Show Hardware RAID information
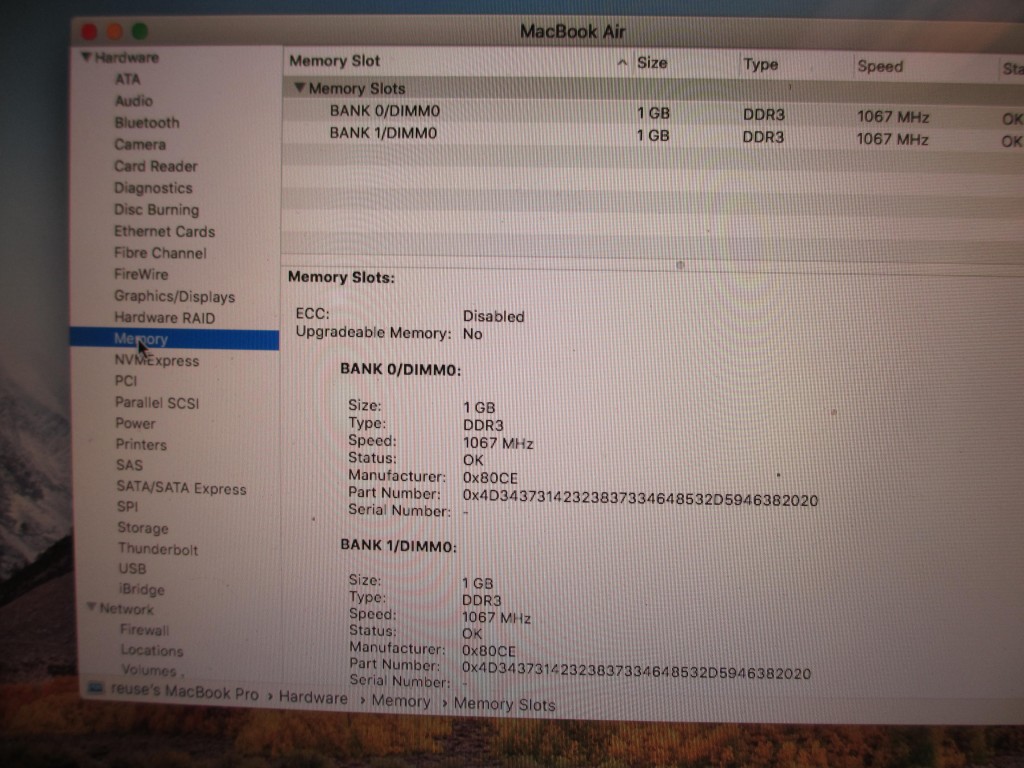Screen dimensions: 1024x768 pyautogui.click(x=165, y=318)
